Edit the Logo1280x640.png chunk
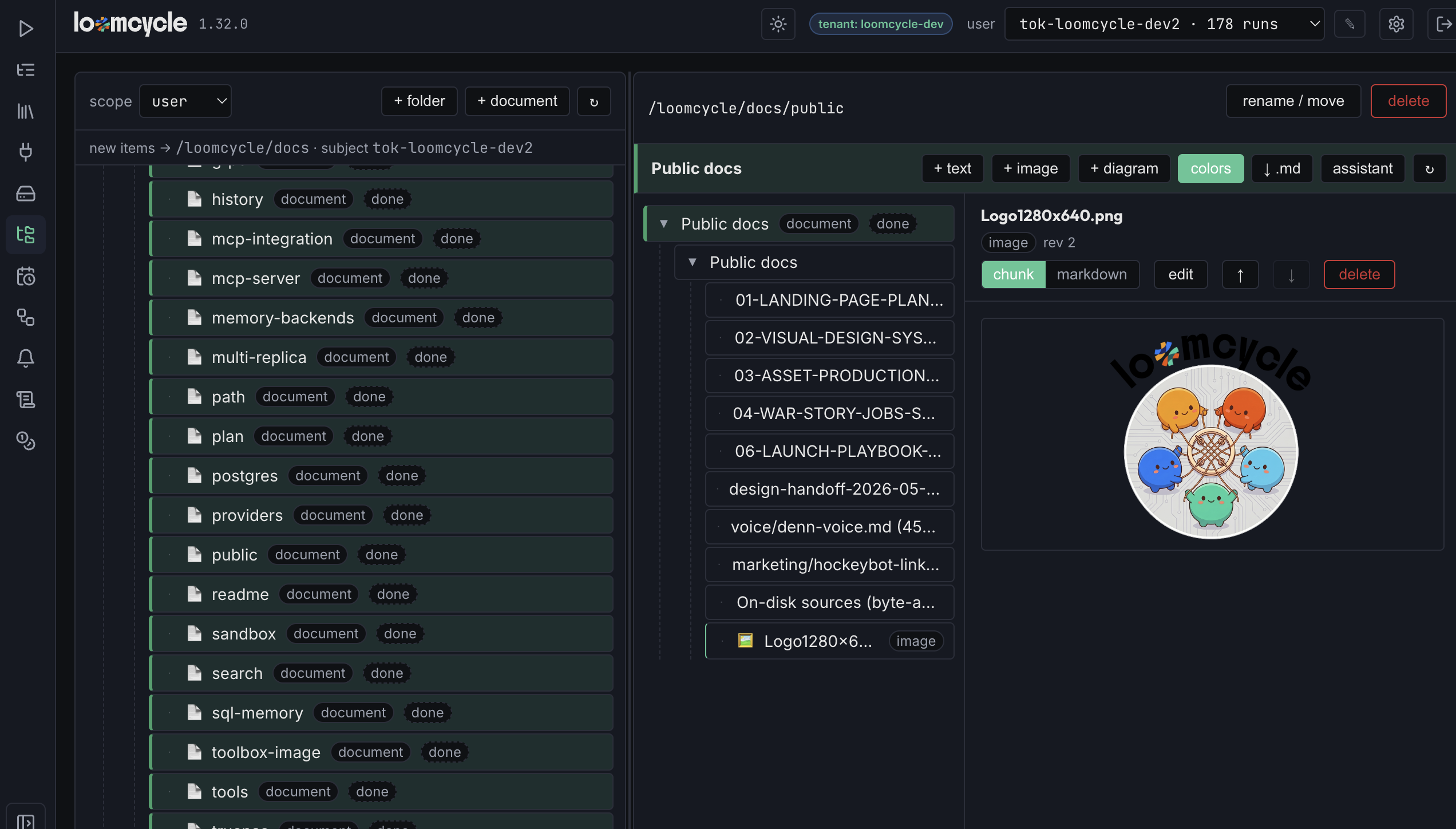Image resolution: width=1456 pixels, height=829 pixels. tap(1181, 275)
